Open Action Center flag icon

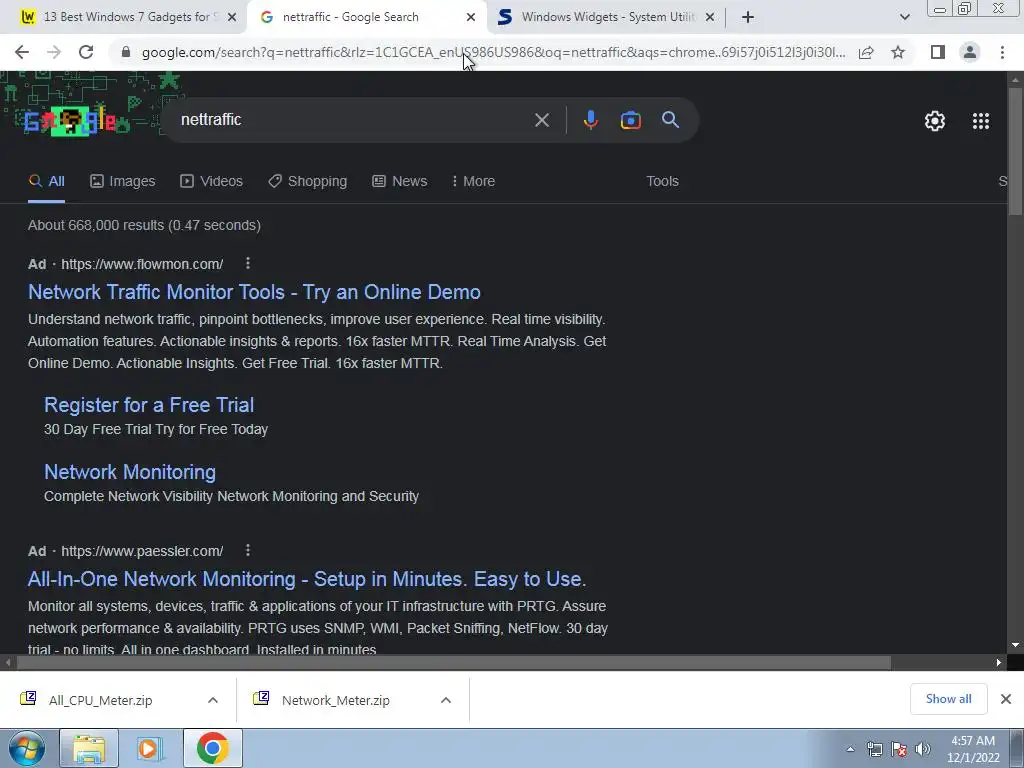click(899, 749)
